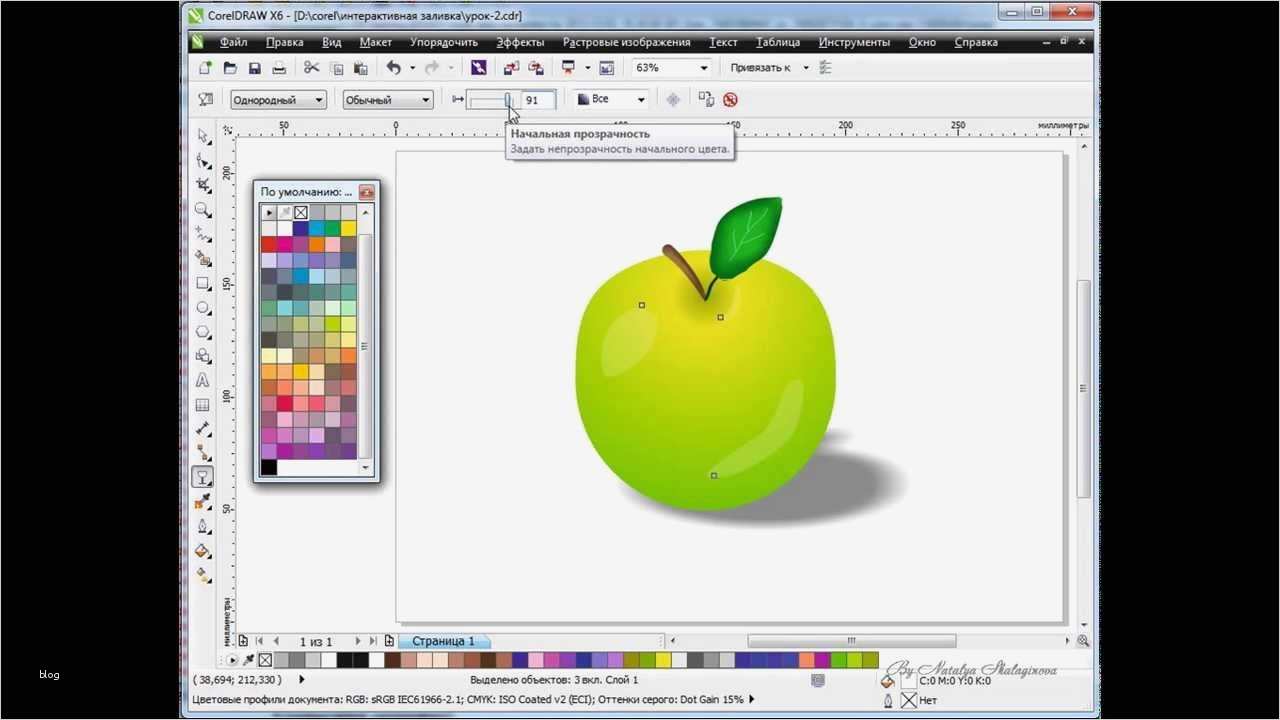
Task: Close the По умолчанию palette docker
Action: coord(366,191)
